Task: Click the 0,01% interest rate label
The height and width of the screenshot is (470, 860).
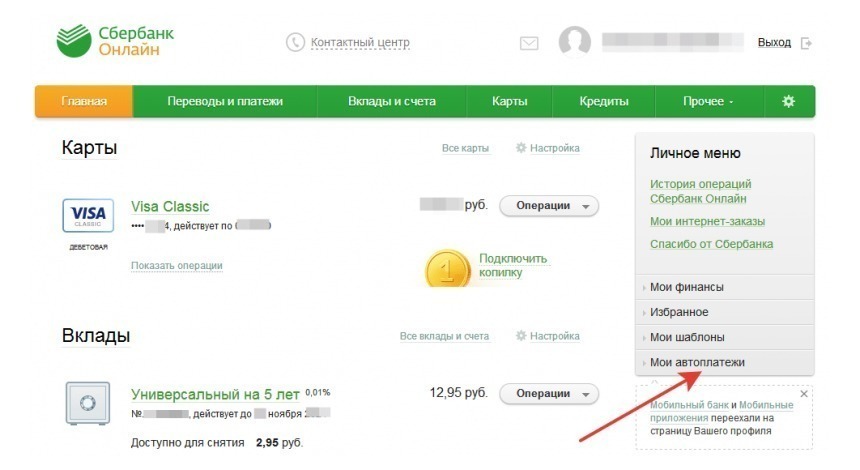Action: pos(318,392)
